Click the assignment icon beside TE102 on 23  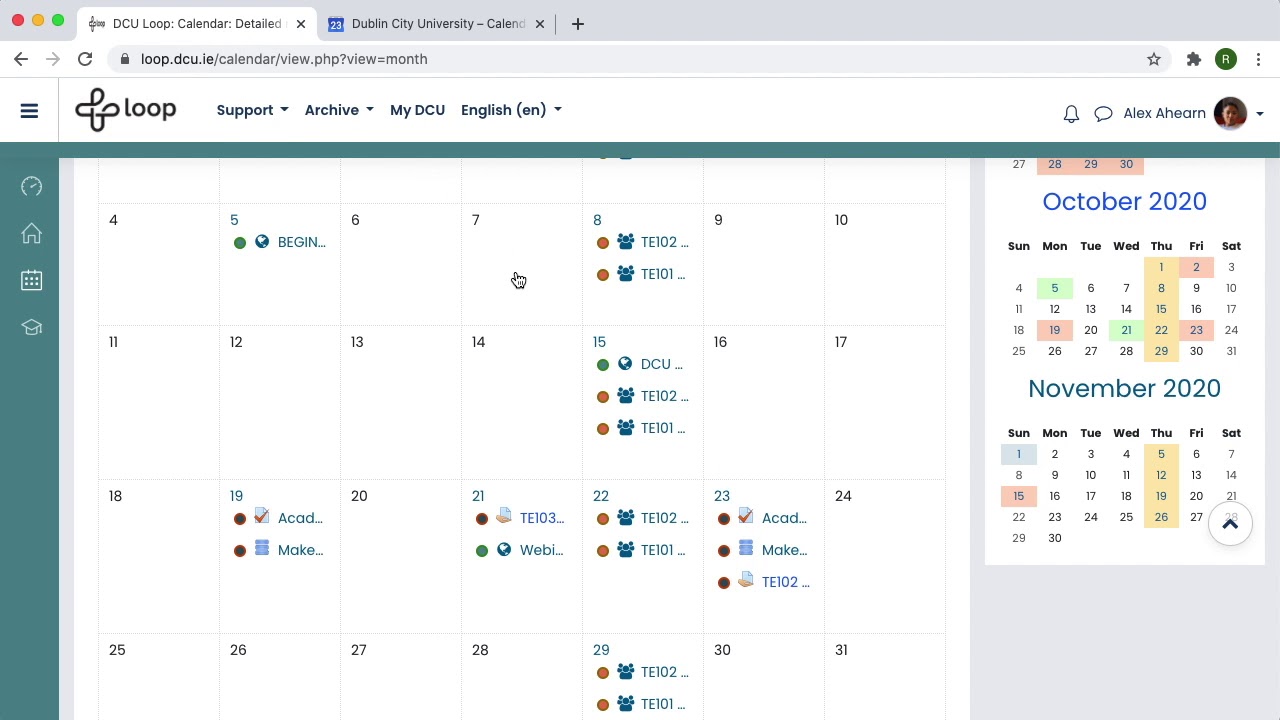pyautogui.click(x=746, y=580)
